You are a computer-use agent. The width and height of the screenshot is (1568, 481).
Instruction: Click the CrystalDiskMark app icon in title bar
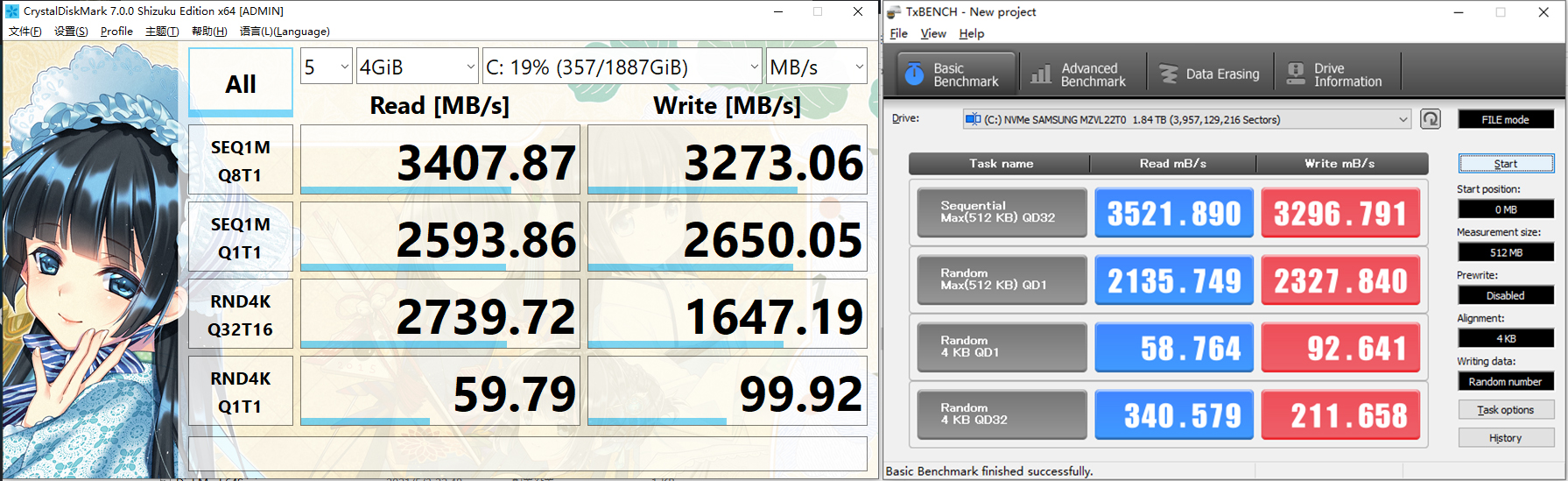coord(12,11)
